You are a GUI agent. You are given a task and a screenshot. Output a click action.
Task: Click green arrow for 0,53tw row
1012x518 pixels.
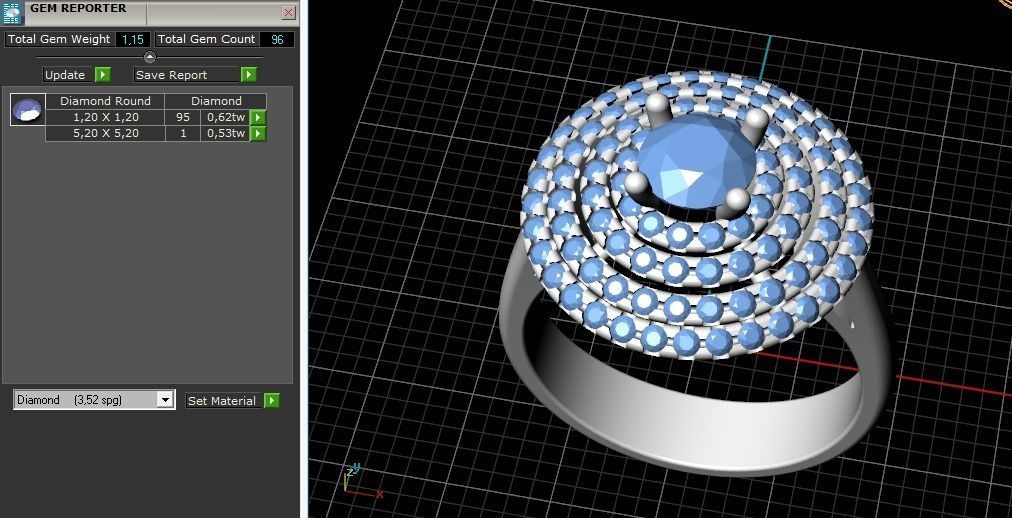[258, 134]
